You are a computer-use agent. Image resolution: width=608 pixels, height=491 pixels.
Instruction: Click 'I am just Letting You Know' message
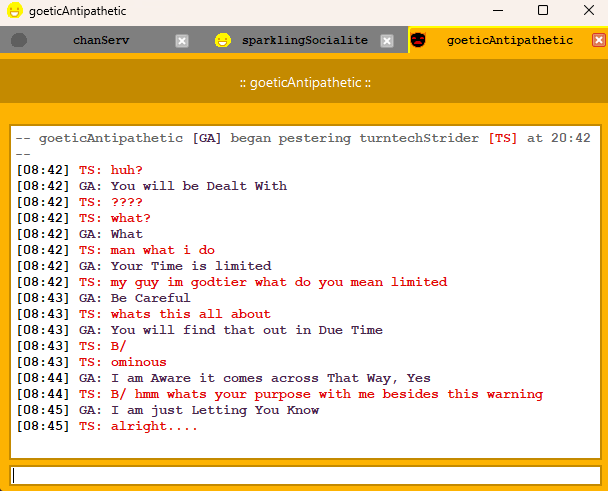coord(215,410)
